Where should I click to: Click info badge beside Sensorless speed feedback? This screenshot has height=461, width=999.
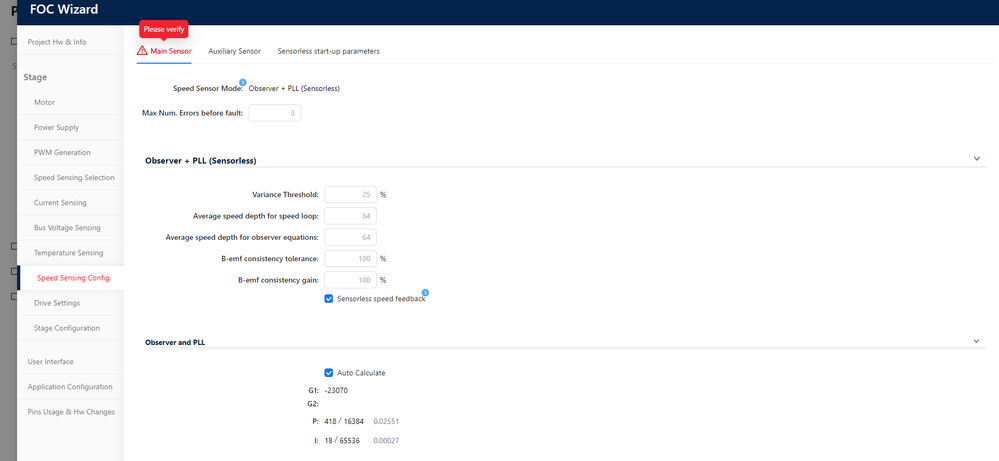(x=426, y=292)
